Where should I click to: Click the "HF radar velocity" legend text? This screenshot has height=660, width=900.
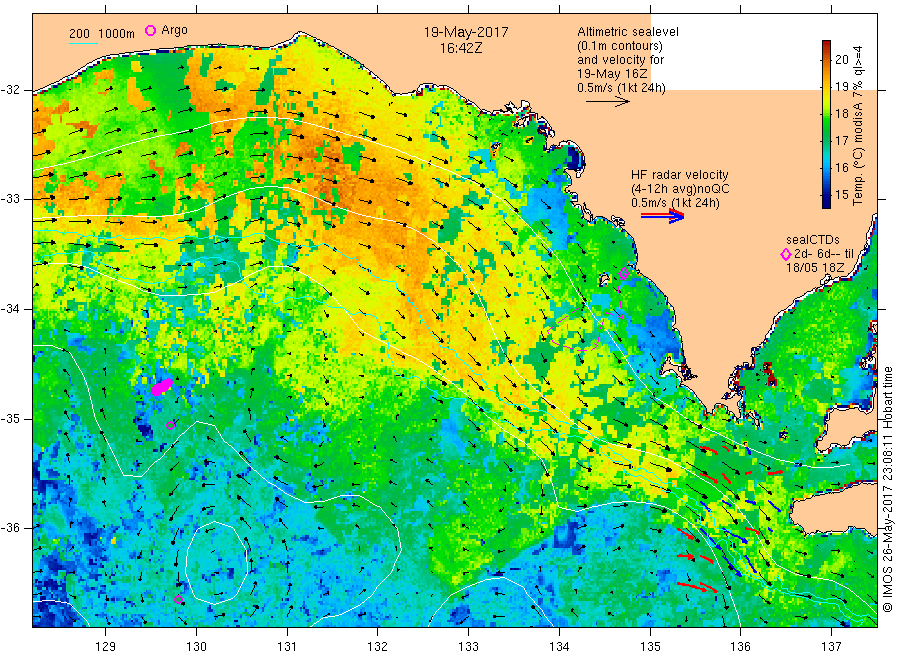680,175
